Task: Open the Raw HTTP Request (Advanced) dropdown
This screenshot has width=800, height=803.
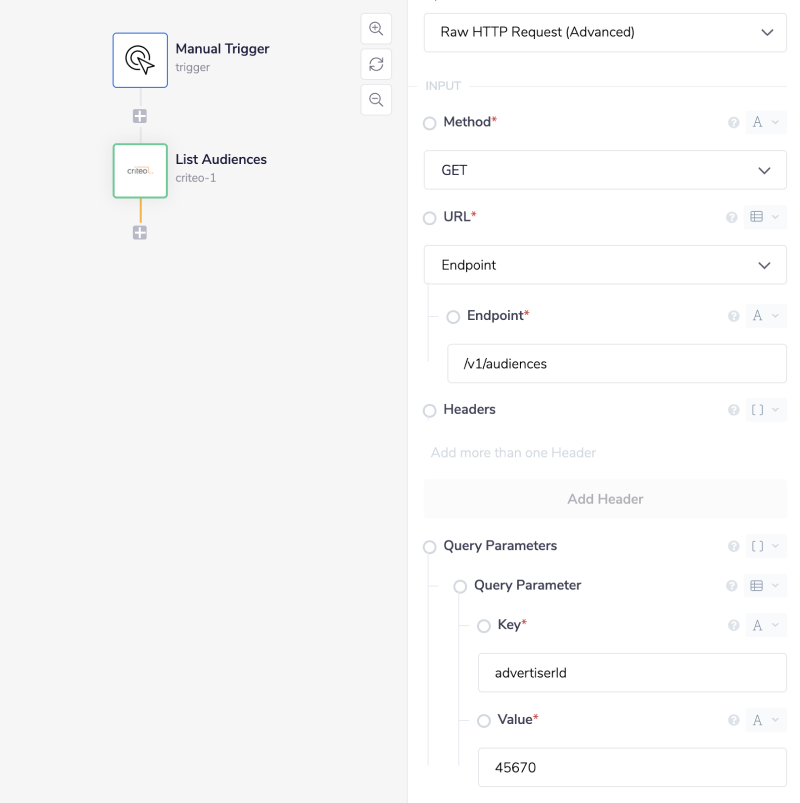Action: (x=605, y=32)
